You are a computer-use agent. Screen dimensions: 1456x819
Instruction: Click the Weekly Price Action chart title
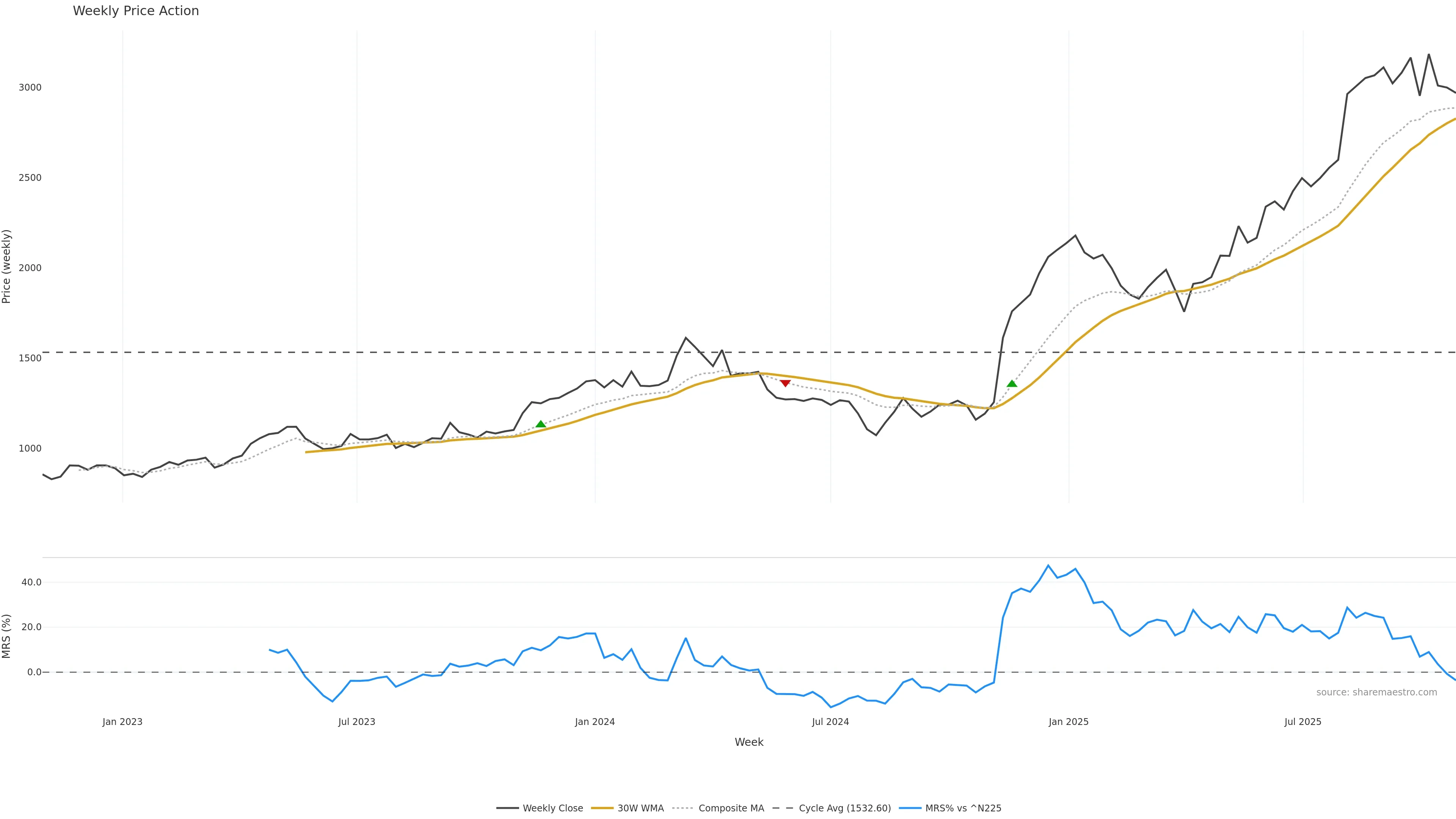136,11
